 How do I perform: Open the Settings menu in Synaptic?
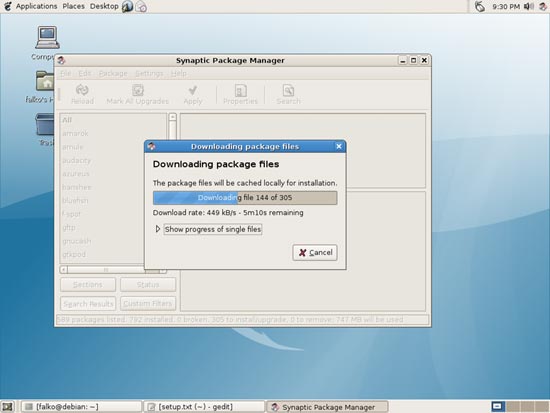[x=149, y=73]
